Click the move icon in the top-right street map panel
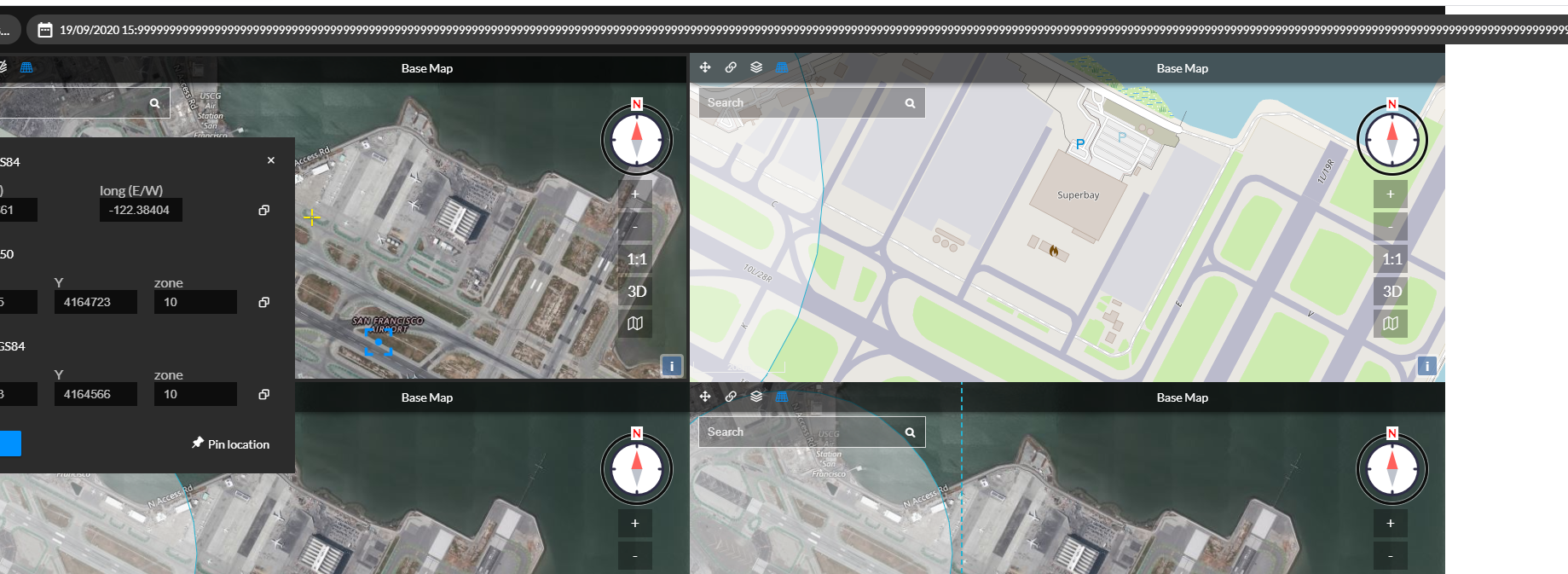 coord(705,67)
